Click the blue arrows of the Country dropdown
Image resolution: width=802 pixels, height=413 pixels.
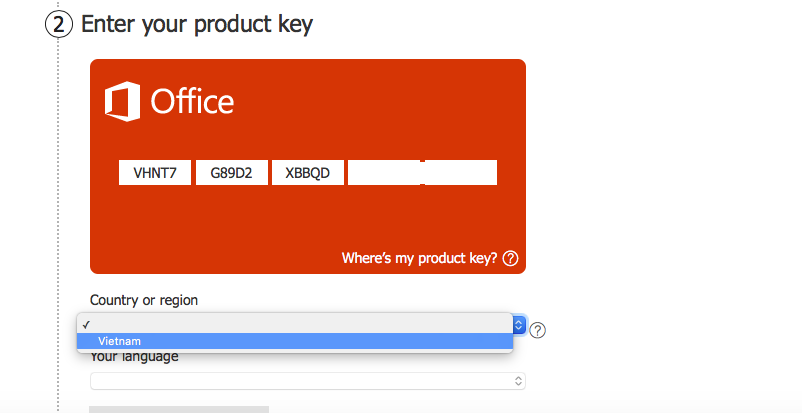(519, 325)
